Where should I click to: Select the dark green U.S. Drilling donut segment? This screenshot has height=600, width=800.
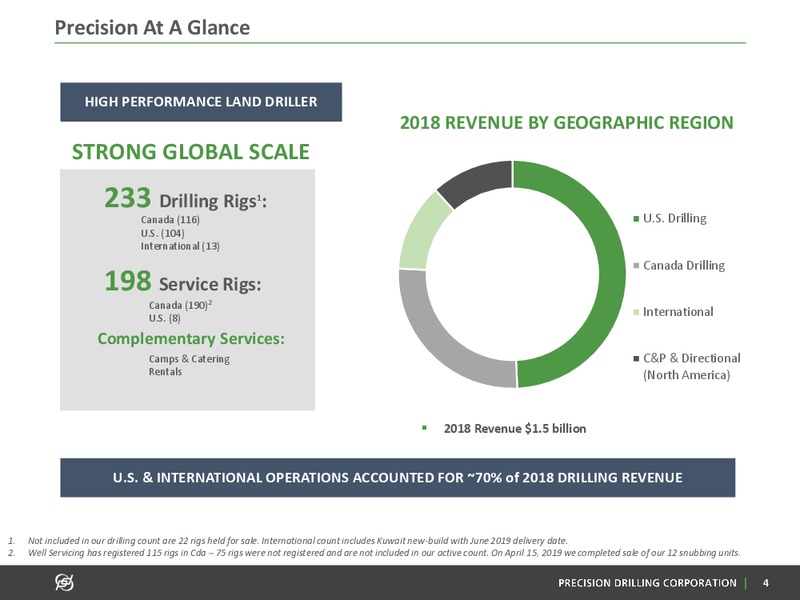coord(611,276)
